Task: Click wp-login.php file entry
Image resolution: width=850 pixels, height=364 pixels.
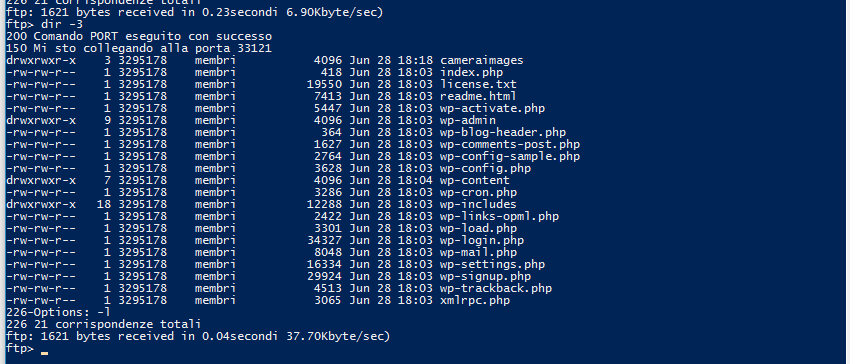Action: pos(482,240)
